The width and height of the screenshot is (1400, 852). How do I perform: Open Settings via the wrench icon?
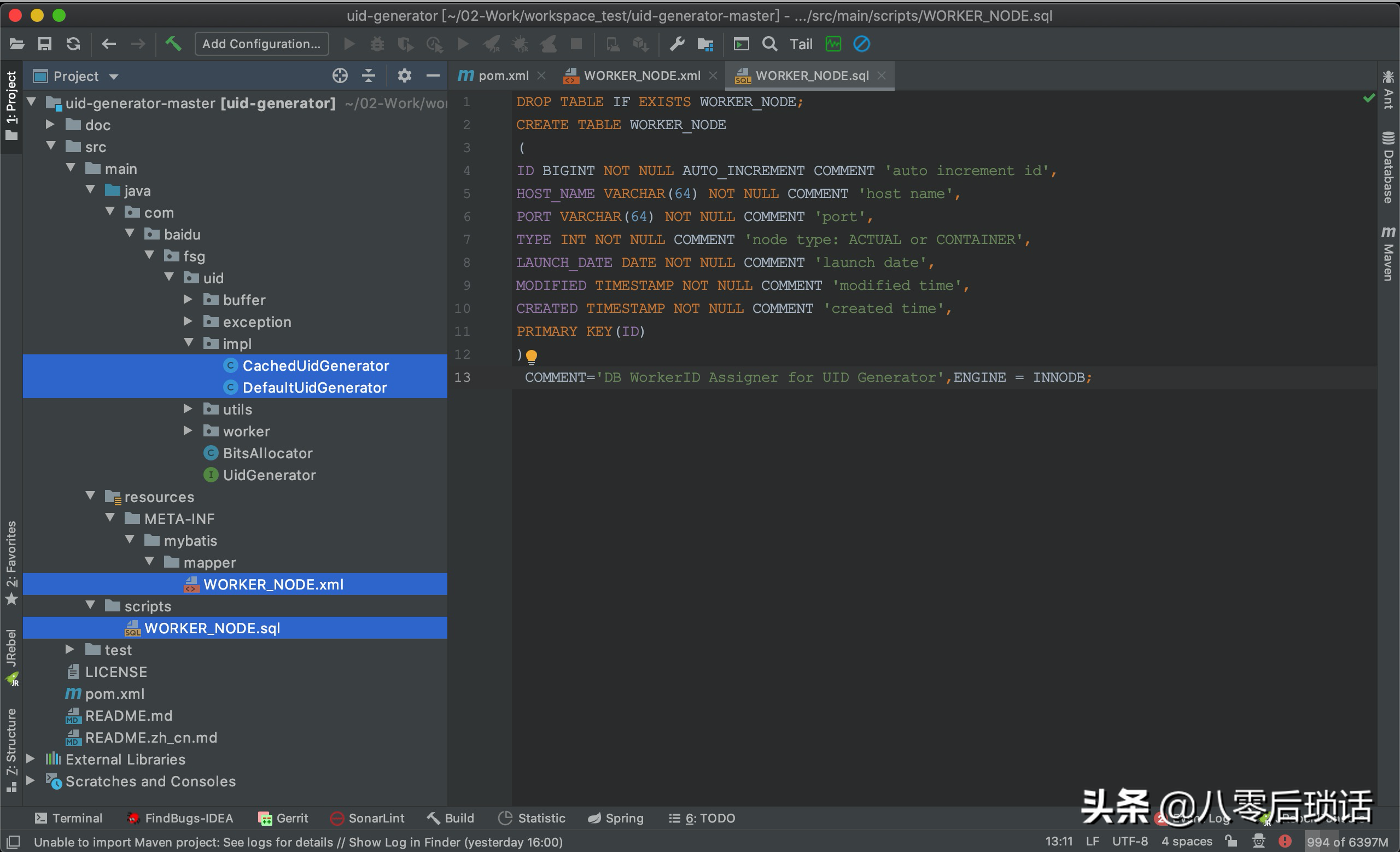click(x=676, y=44)
